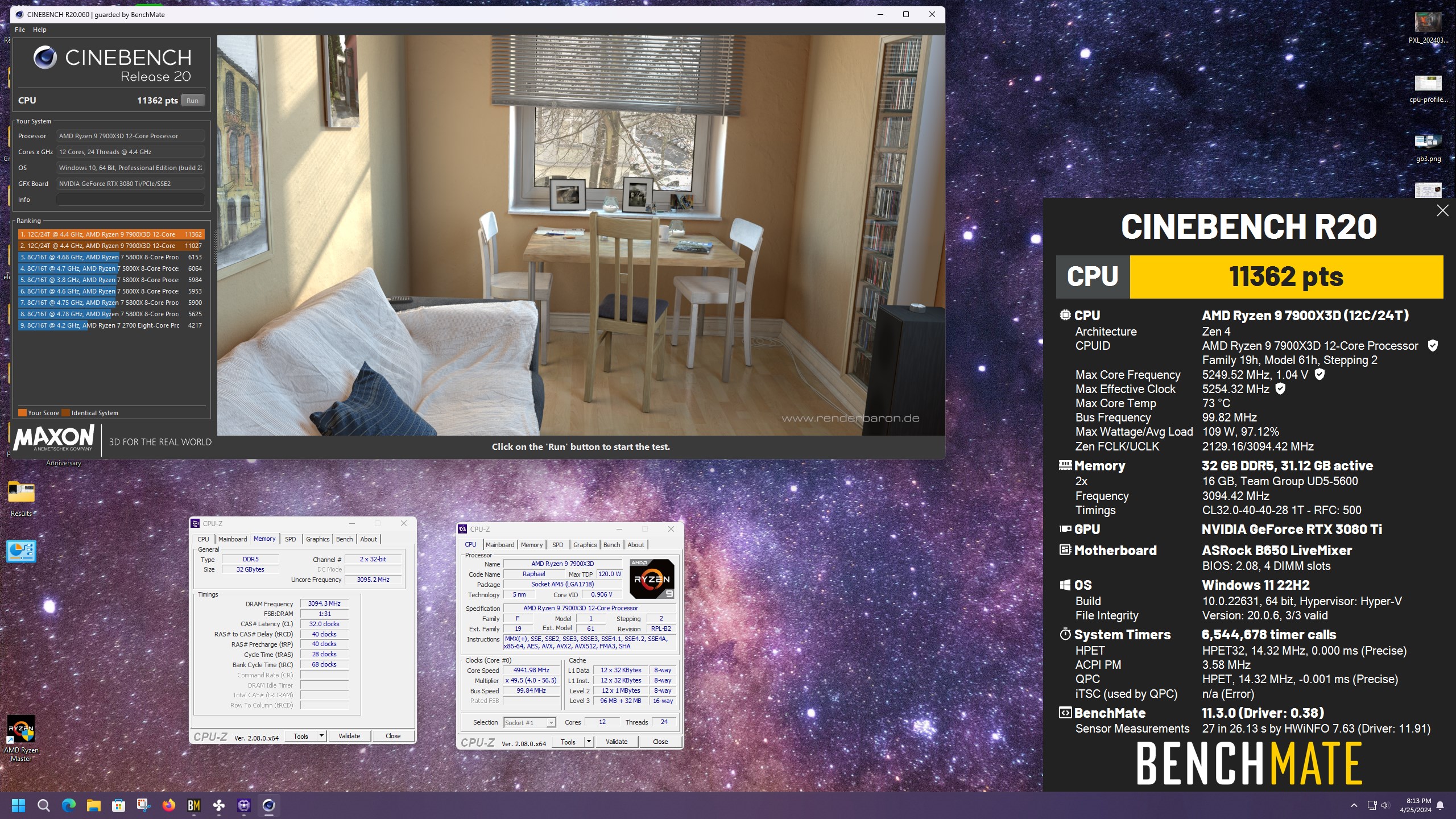This screenshot has height=819, width=1456.
Task: Launch Microsoft Edge from taskbar
Action: point(69,805)
